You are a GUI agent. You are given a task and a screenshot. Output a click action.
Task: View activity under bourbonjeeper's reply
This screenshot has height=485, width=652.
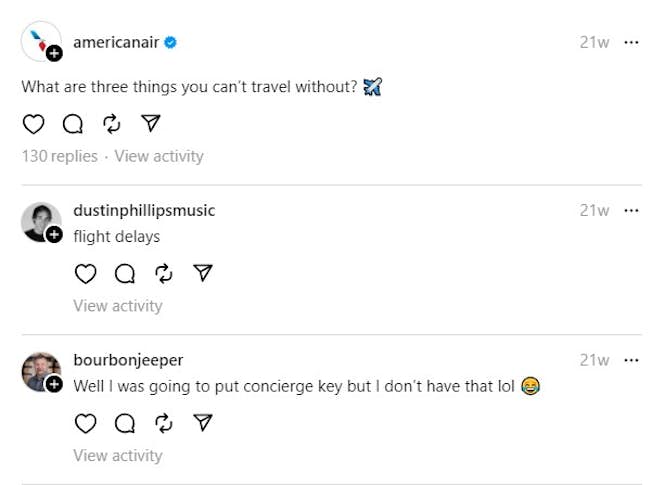[117, 455]
